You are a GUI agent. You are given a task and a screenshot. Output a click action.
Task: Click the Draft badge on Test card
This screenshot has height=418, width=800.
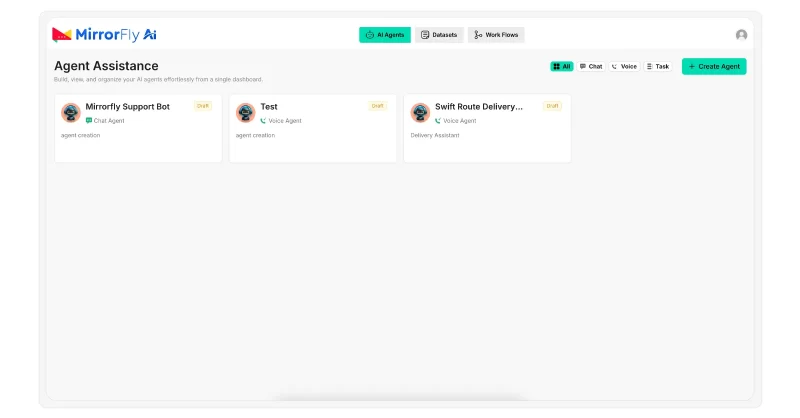[378, 106]
